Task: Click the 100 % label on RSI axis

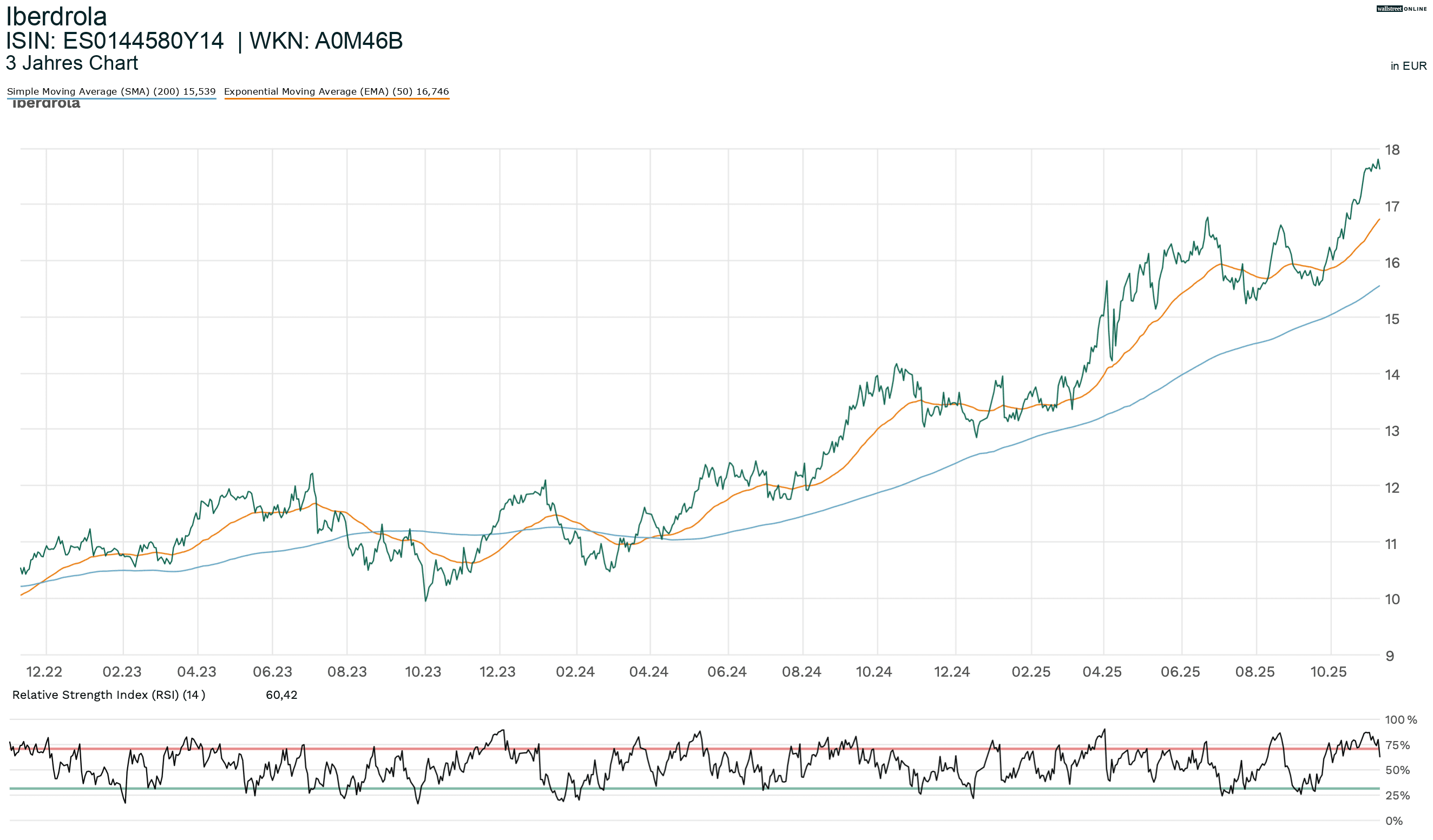Action: click(1400, 719)
